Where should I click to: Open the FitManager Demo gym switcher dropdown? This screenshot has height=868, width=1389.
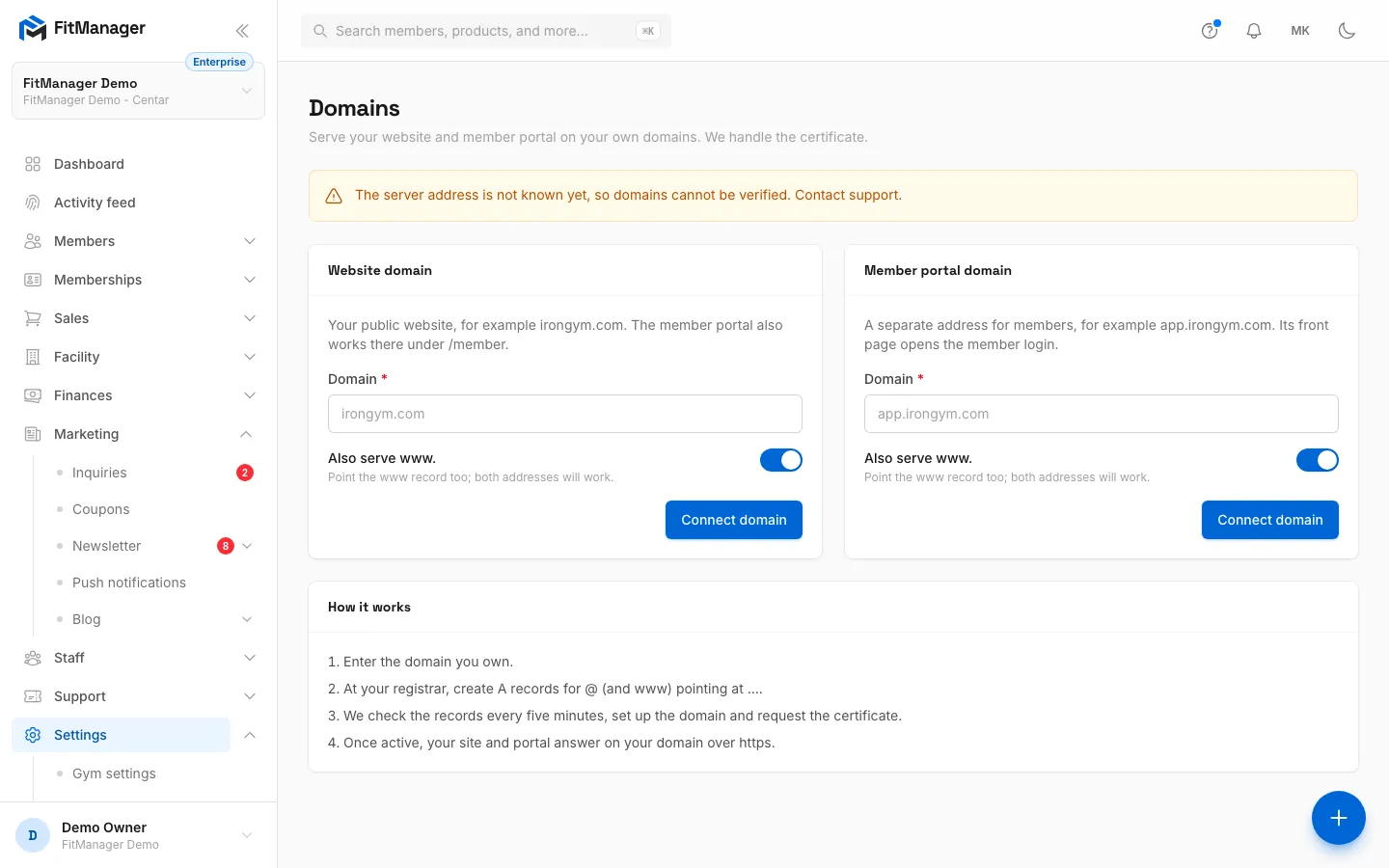click(138, 91)
